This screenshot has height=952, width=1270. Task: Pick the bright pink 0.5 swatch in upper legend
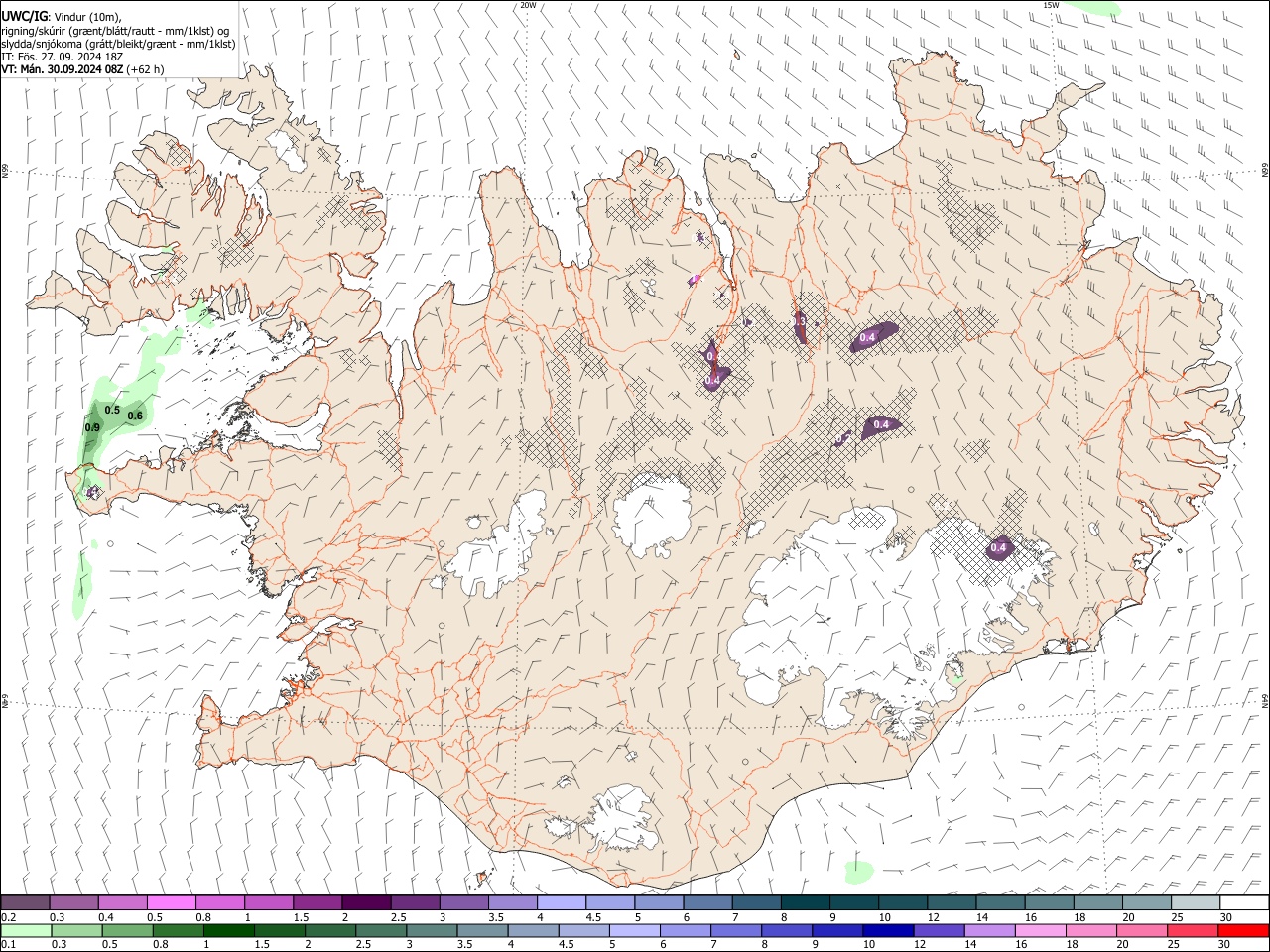coord(172,903)
